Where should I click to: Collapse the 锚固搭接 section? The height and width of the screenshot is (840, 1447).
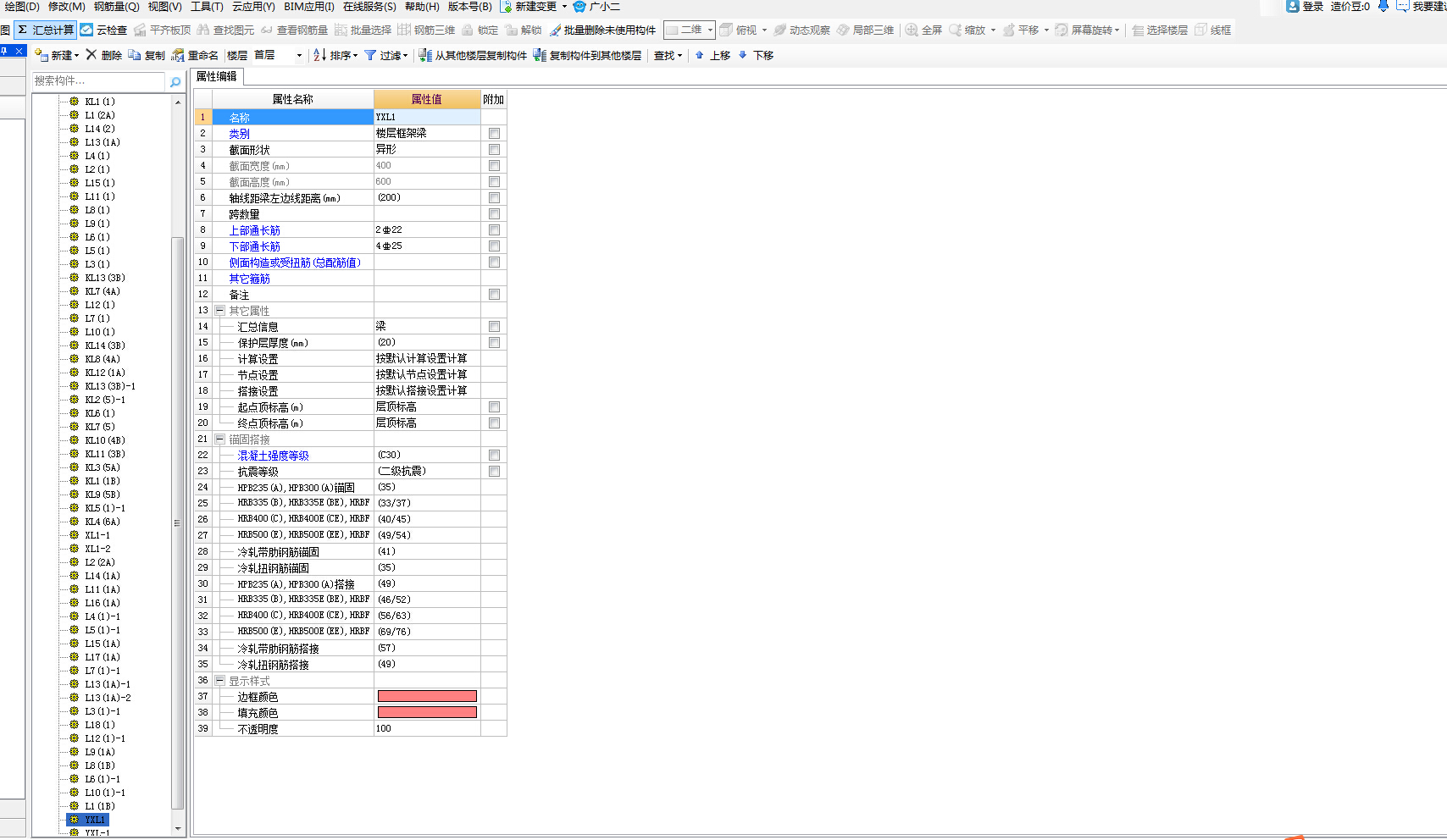click(220, 439)
